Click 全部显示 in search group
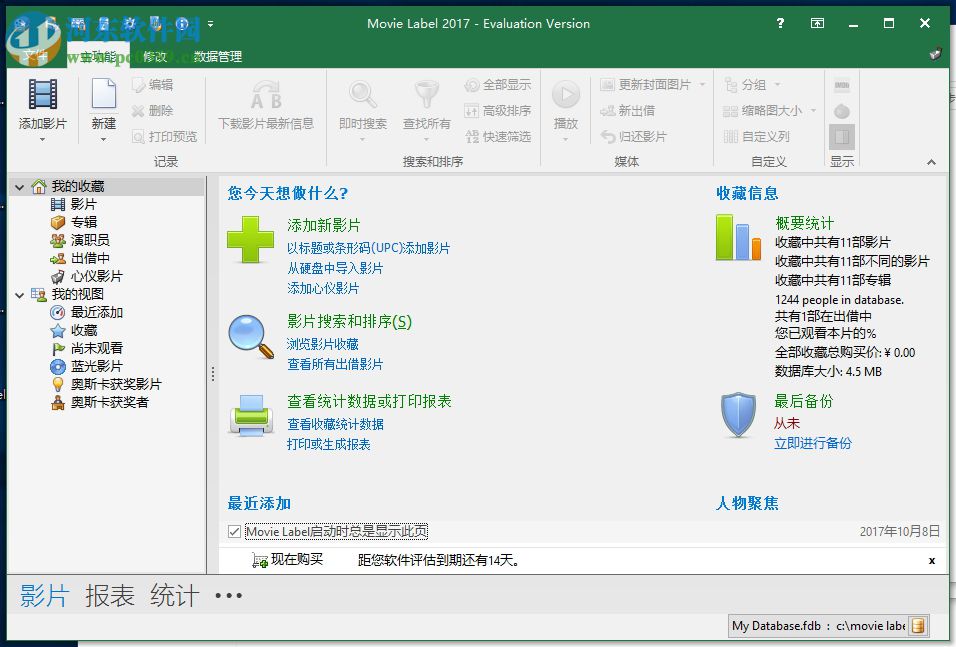 [498, 85]
